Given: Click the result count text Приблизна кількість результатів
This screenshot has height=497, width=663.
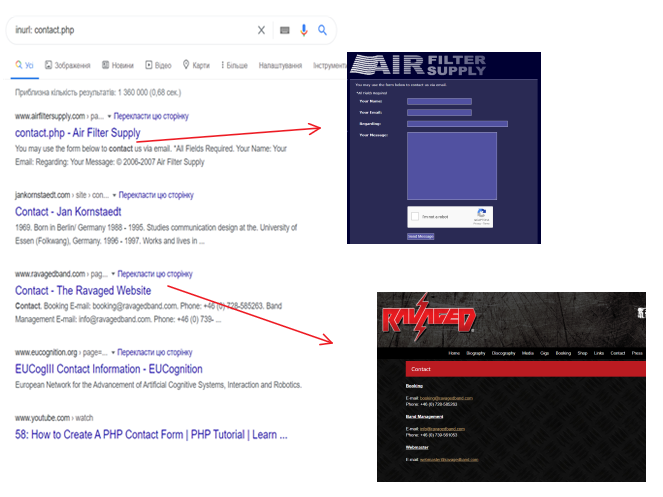Looking at the screenshot, I should (x=98, y=92).
